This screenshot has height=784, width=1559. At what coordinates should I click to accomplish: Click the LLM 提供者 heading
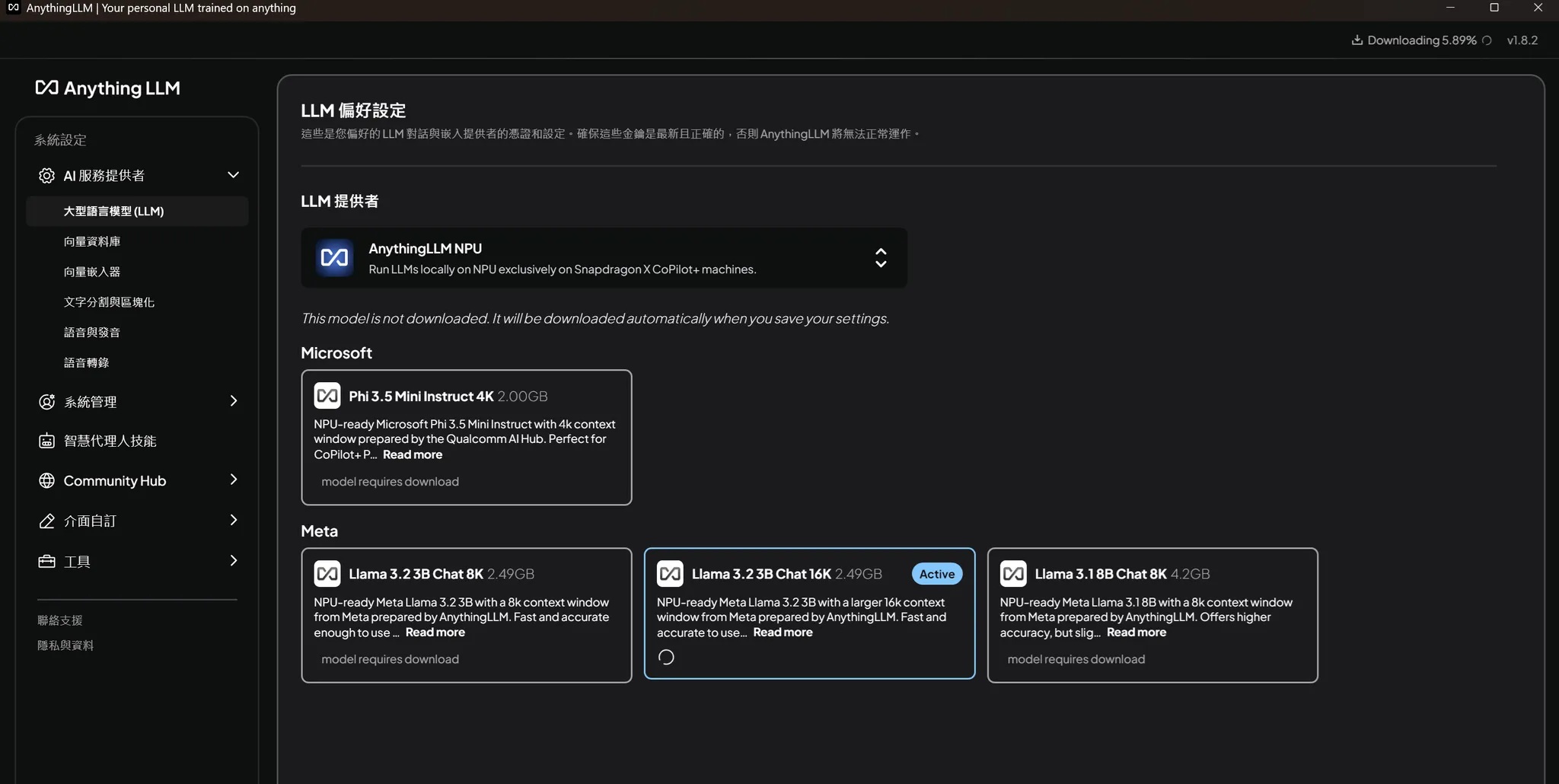[340, 202]
